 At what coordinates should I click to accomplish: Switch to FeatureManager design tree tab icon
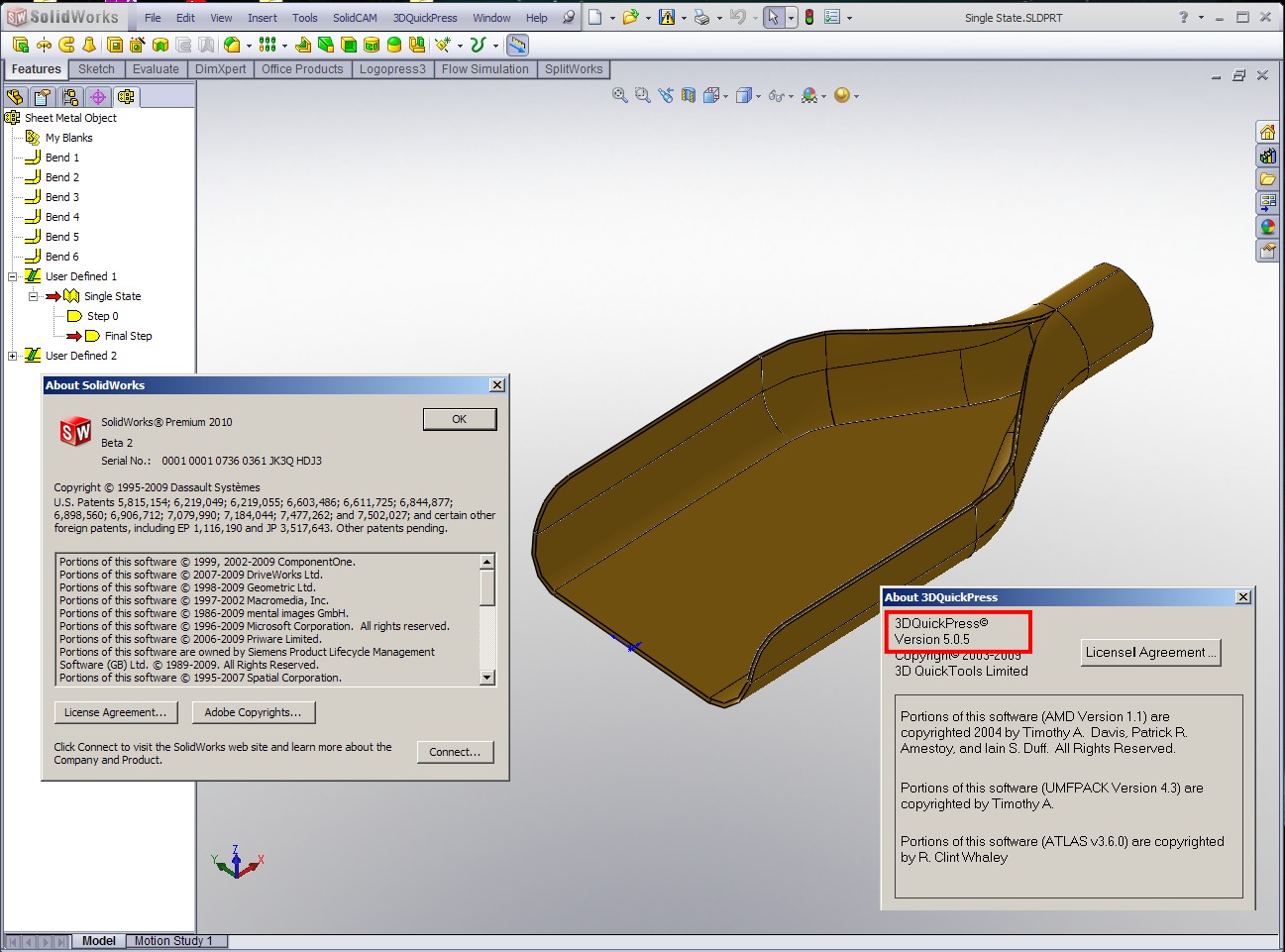pyautogui.click(x=15, y=96)
